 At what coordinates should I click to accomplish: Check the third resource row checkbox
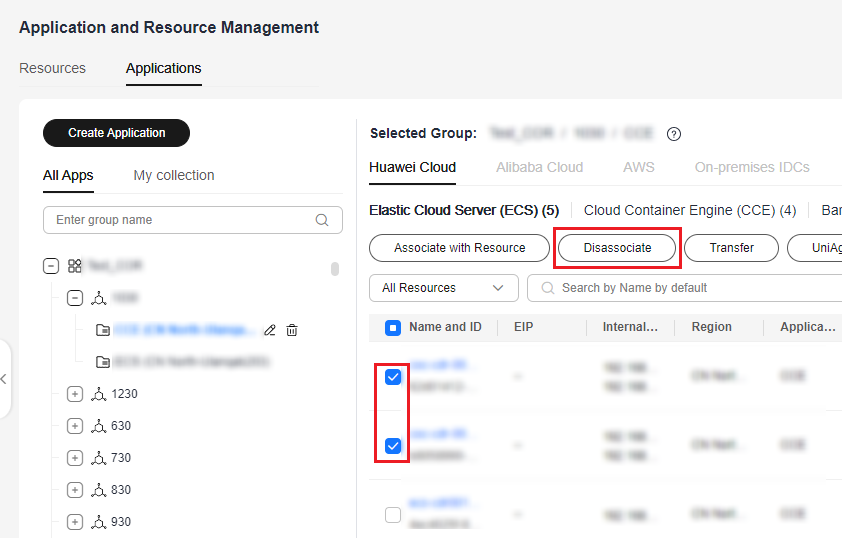393,515
